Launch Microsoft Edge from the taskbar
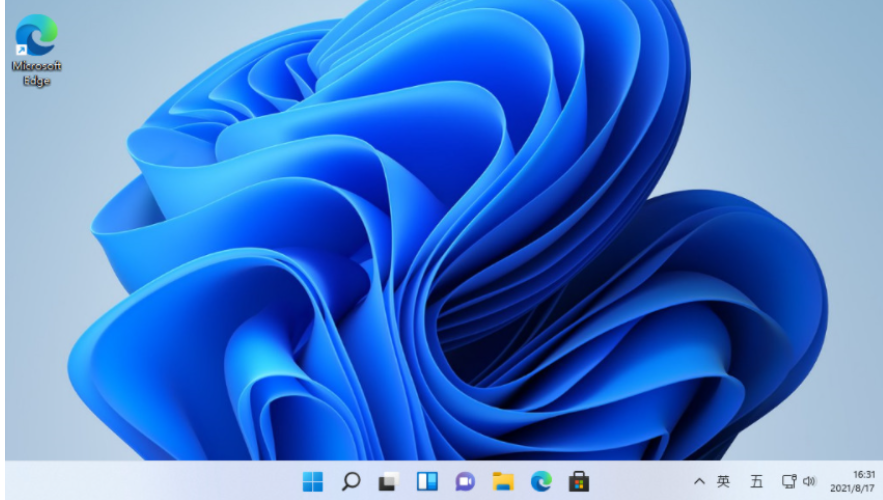 point(541,481)
